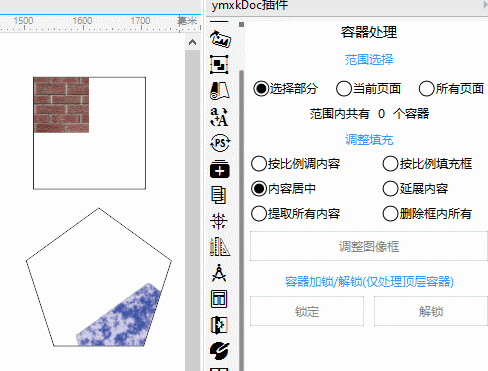The width and height of the screenshot is (488, 371).
Task: Click the mirrored page flip icon
Action: (x=219, y=325)
